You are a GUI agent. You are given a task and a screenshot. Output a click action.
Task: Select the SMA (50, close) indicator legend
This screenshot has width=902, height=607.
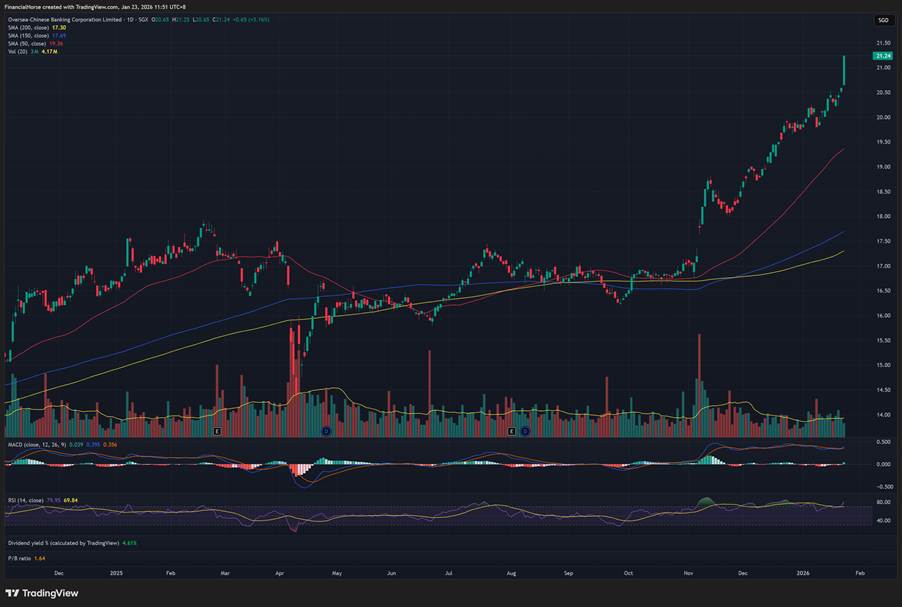point(28,44)
